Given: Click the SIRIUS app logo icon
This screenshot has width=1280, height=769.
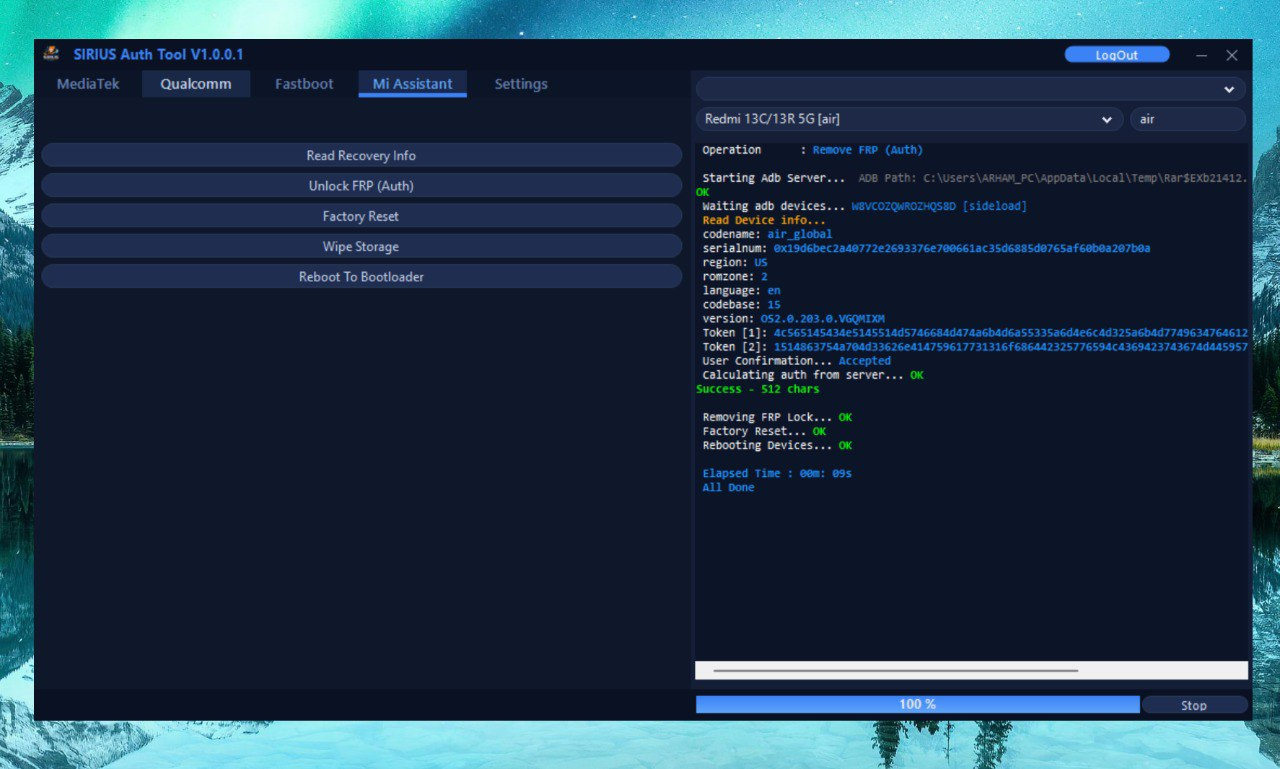Looking at the screenshot, I should pyautogui.click(x=51, y=55).
